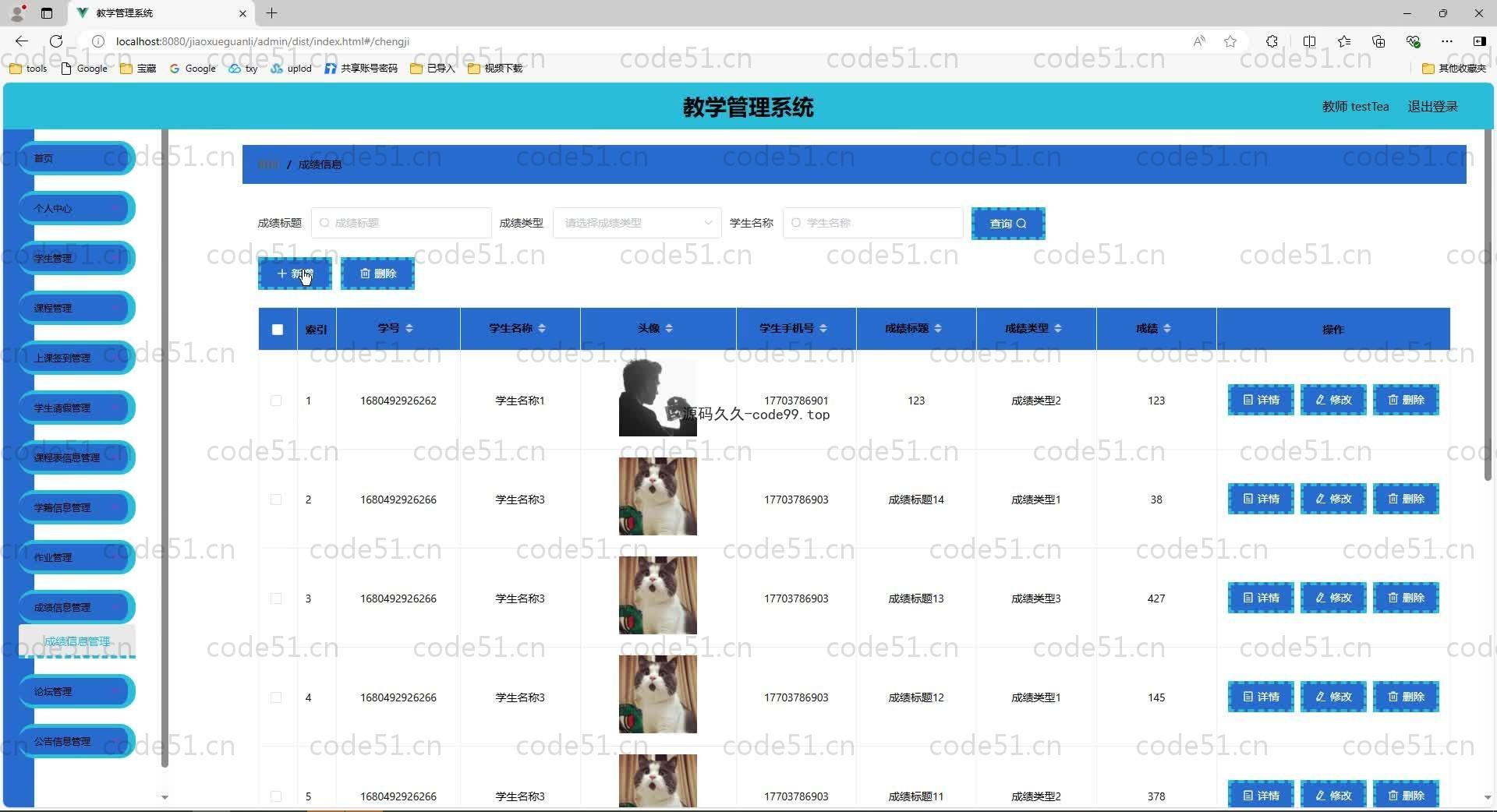This screenshot has height=812, width=1497.
Task: Check the row 3 checkbox
Action: [276, 598]
